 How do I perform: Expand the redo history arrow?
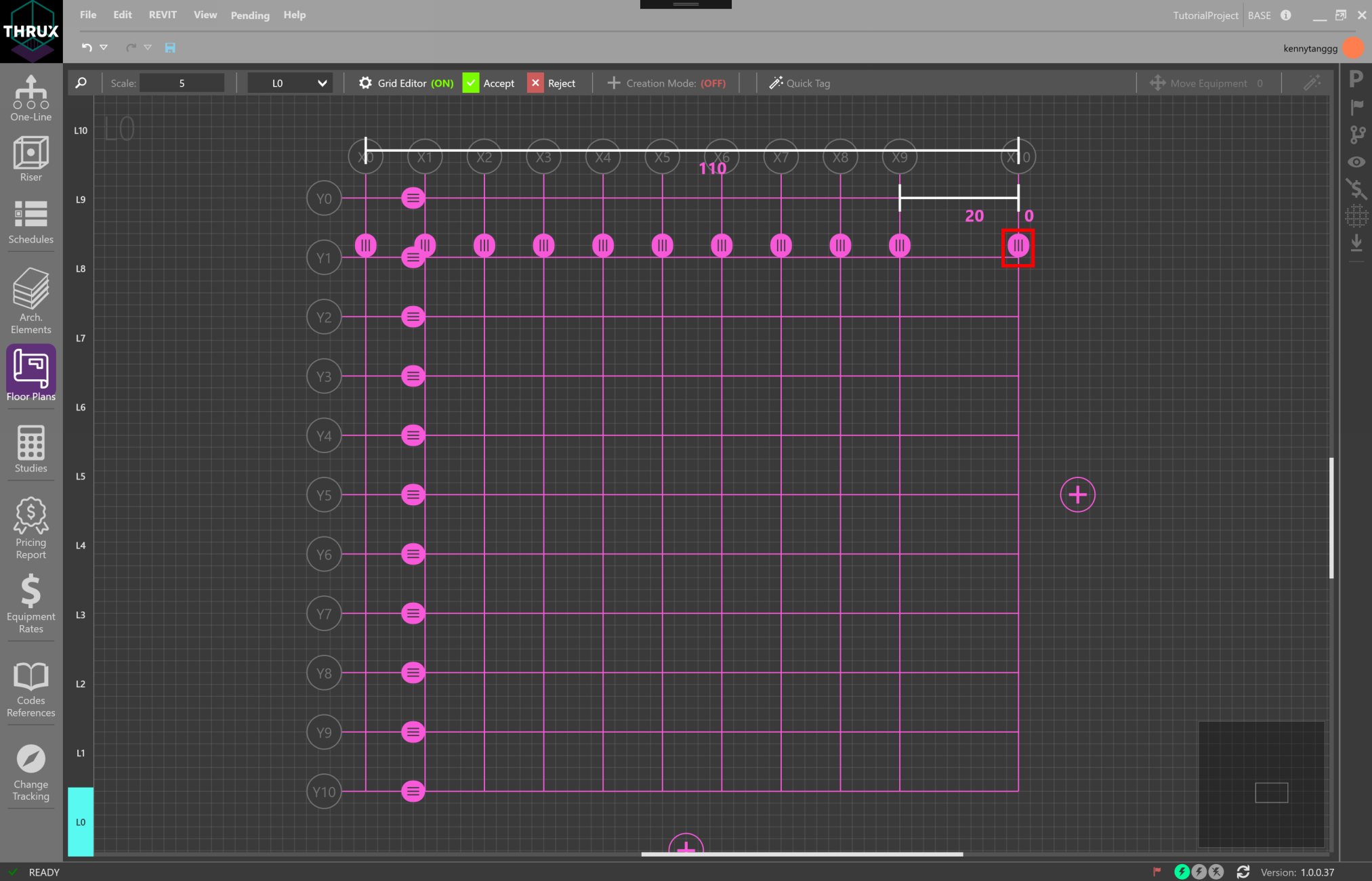(x=148, y=47)
